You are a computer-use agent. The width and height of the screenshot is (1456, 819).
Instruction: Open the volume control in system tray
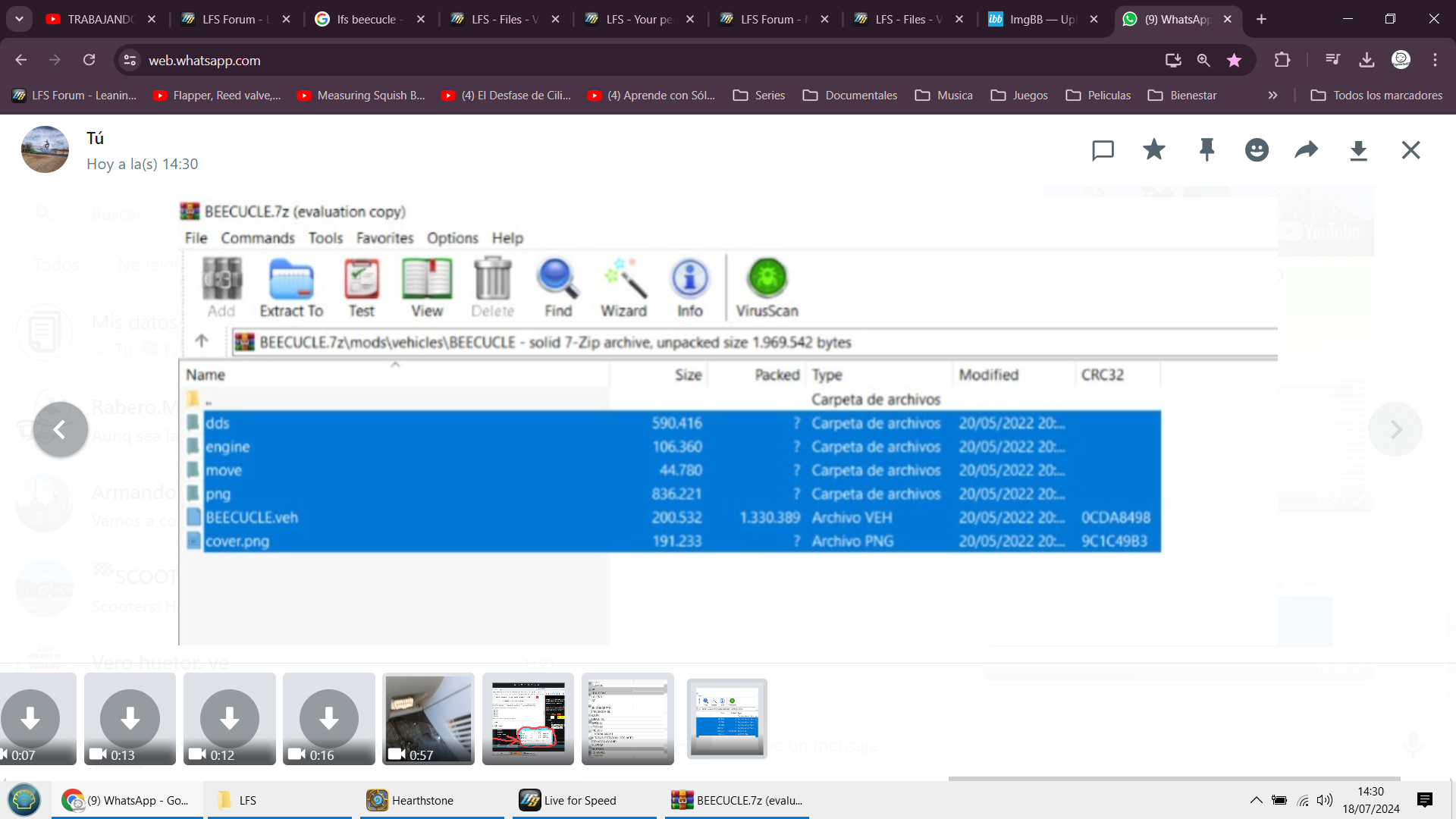(x=1325, y=800)
